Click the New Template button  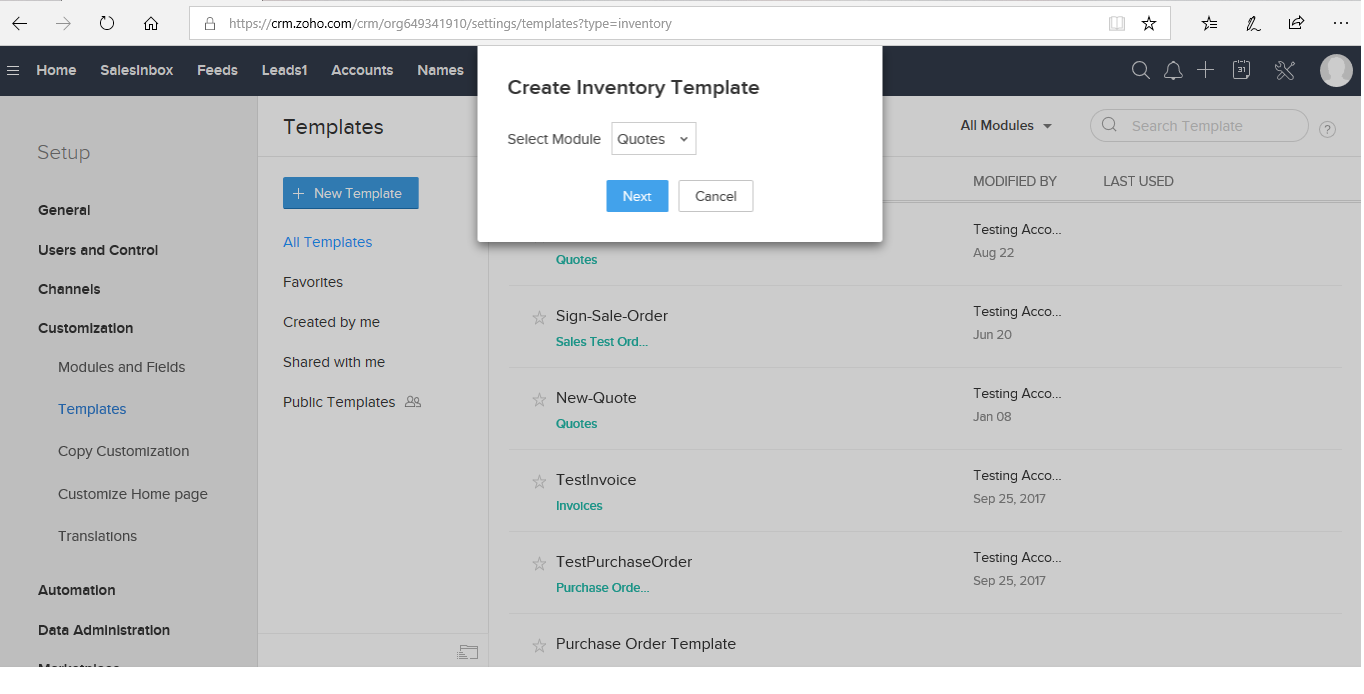(x=351, y=193)
